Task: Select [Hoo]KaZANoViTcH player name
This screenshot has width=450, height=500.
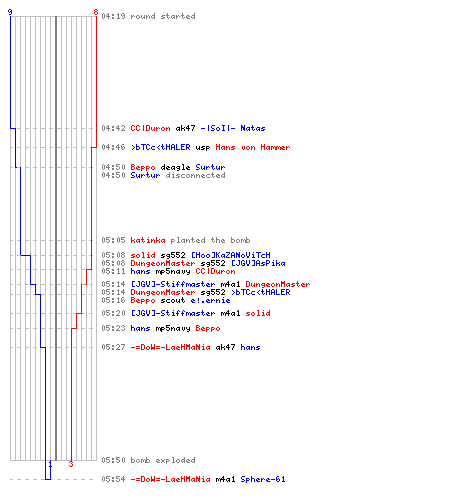Action: (x=231, y=255)
